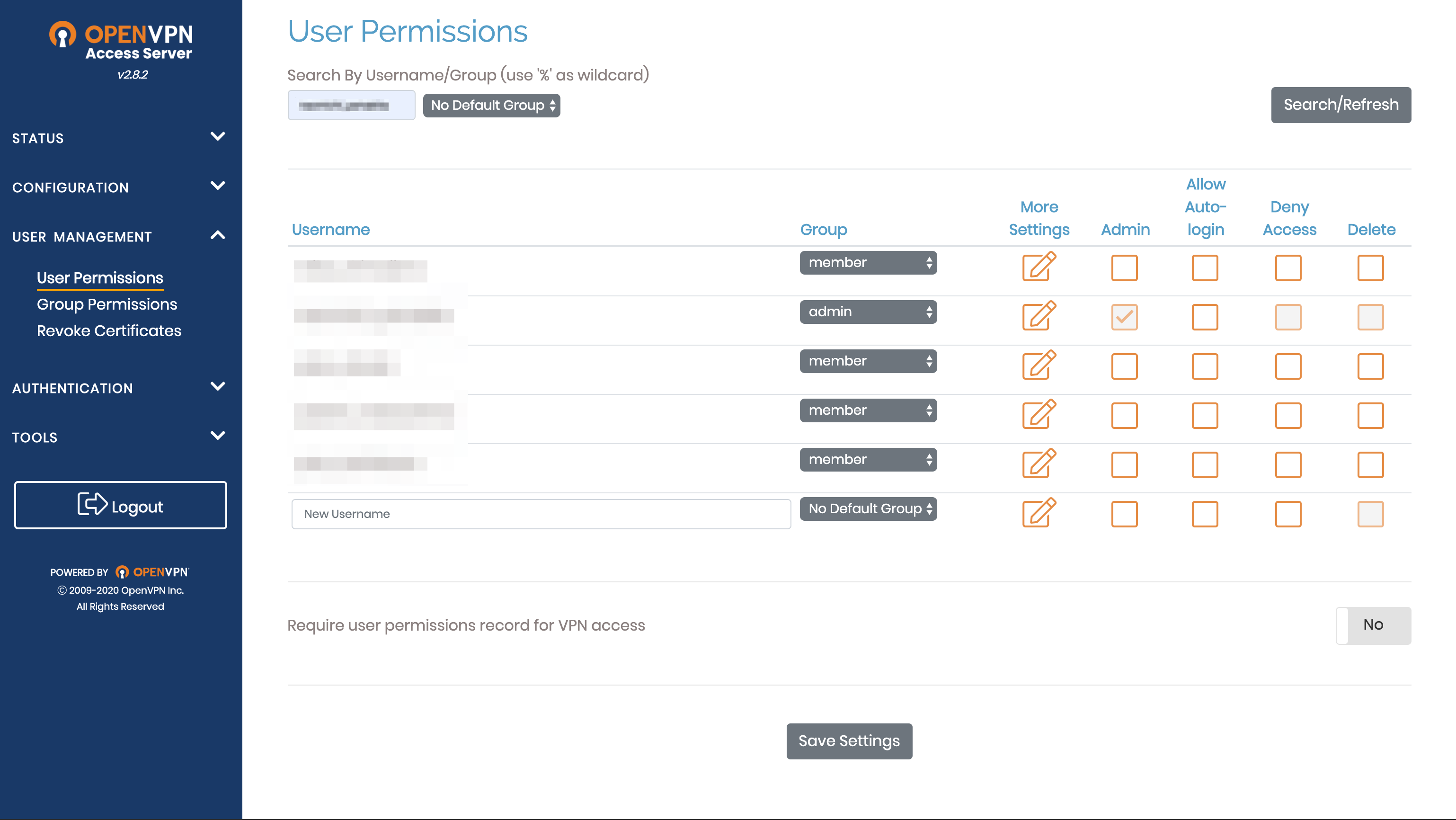Image resolution: width=1456 pixels, height=820 pixels.
Task: Open More Settings for the fourth user row
Action: pos(1039,415)
